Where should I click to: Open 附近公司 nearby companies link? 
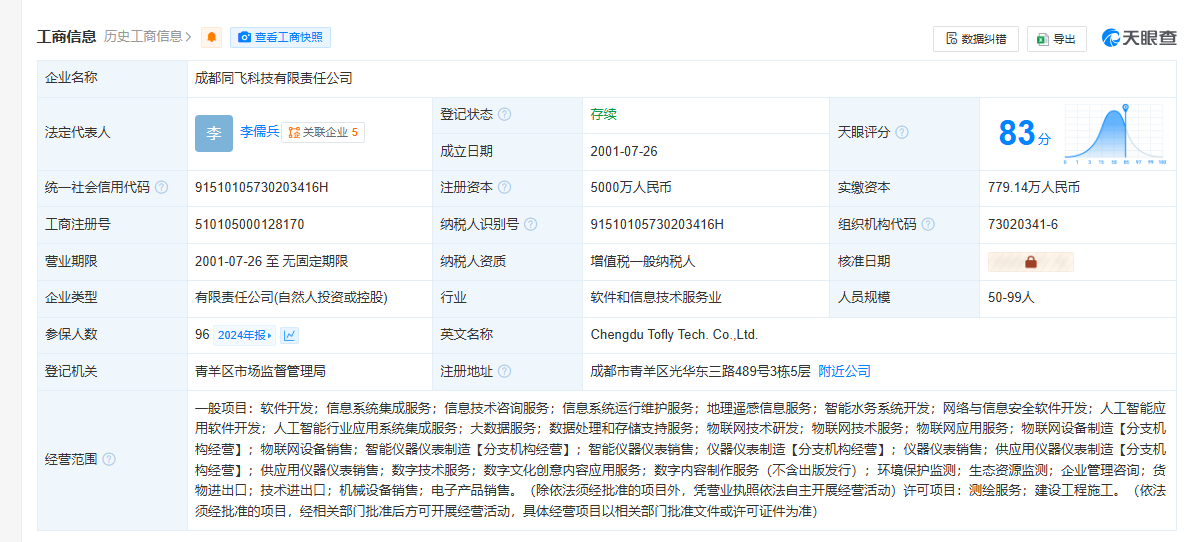pos(844,371)
